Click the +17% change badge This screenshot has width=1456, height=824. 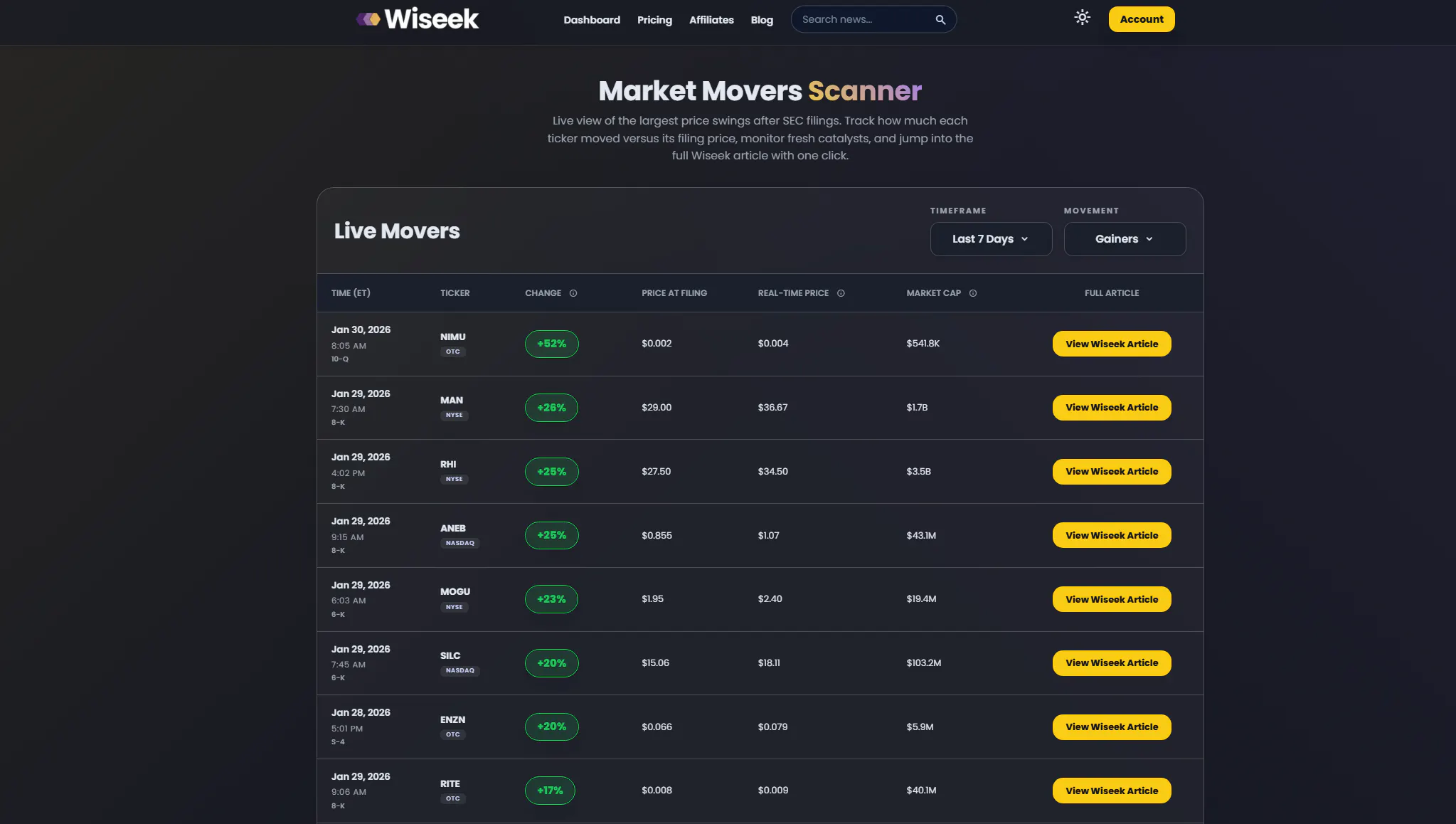(x=550, y=791)
